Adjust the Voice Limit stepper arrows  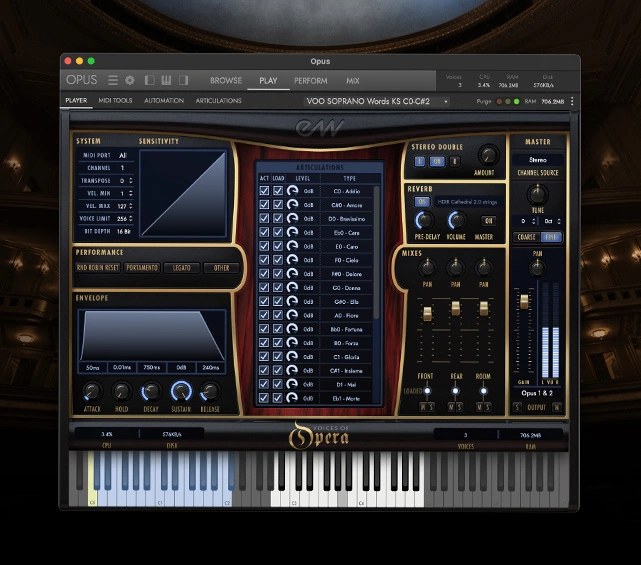click(x=130, y=218)
